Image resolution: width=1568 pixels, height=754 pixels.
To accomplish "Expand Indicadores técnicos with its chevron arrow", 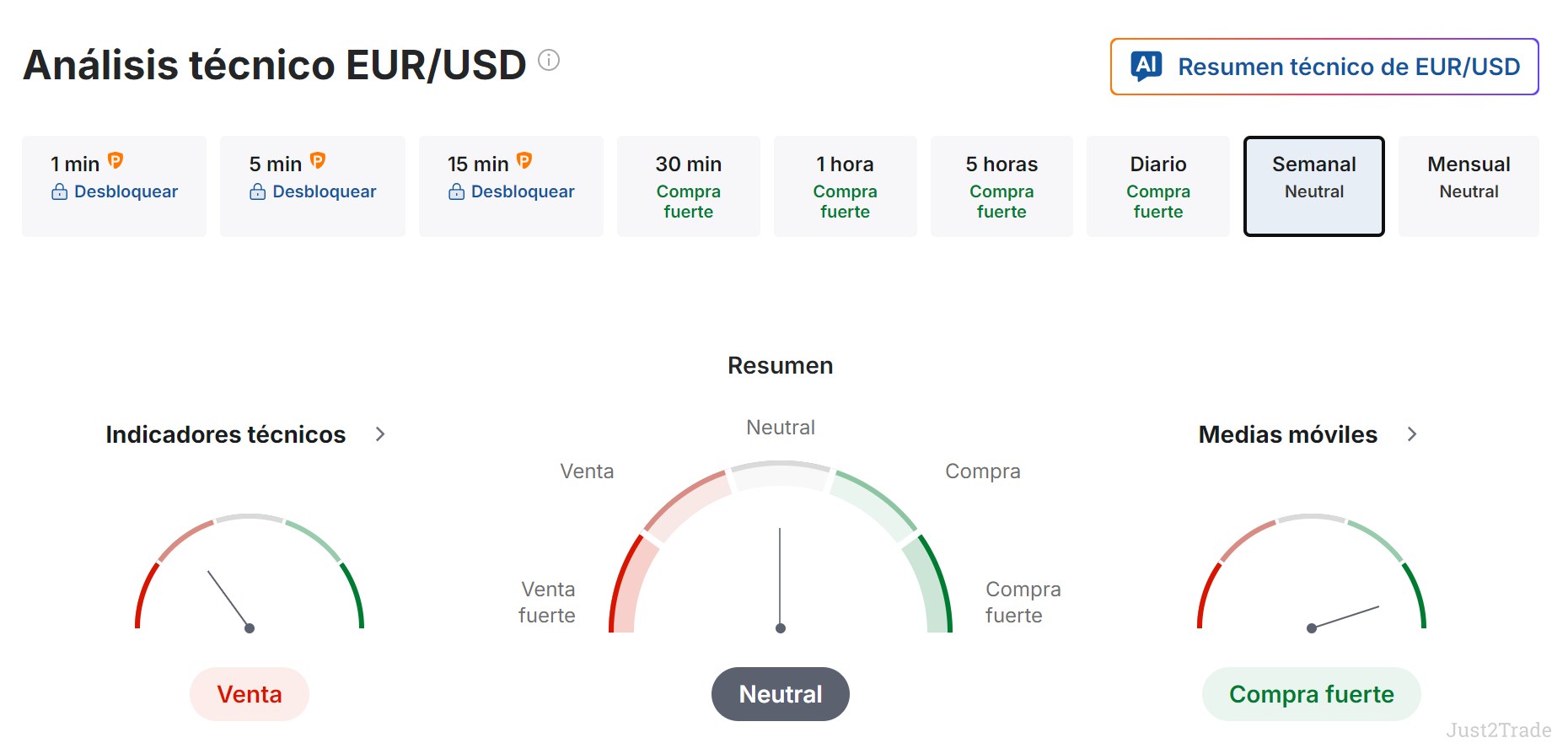I will (x=380, y=434).
